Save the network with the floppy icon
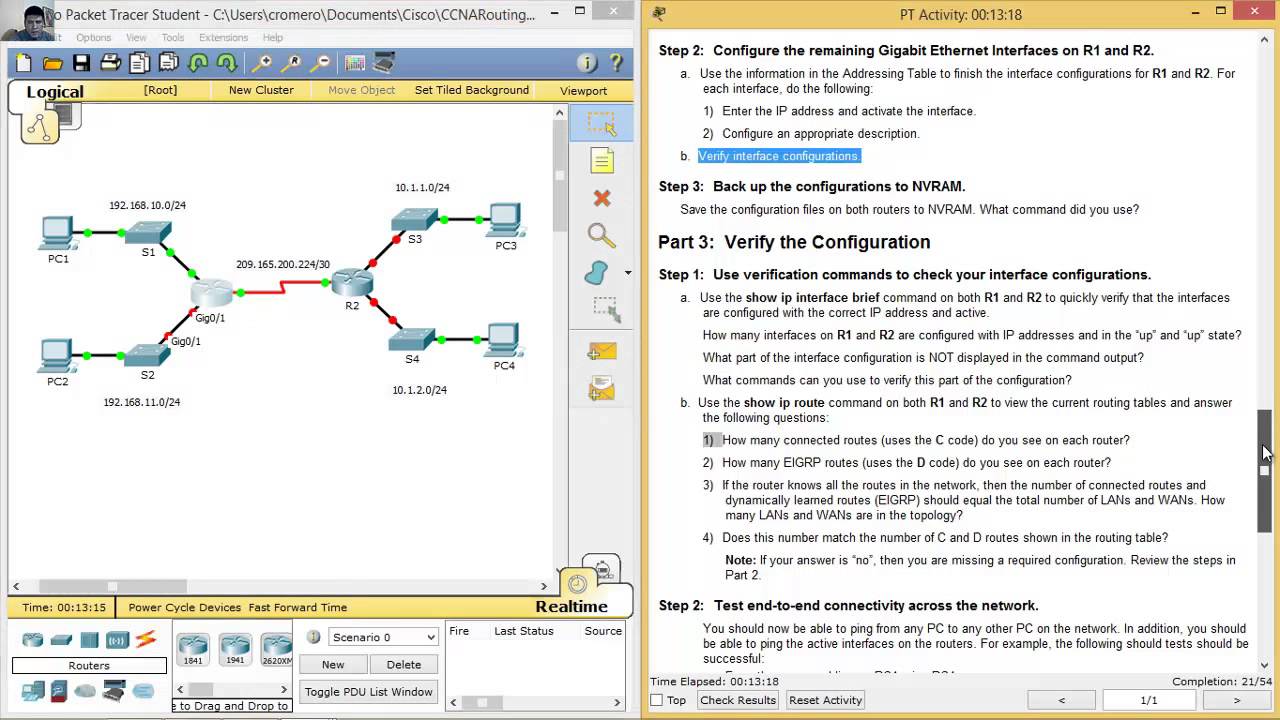Viewport: 1280px width, 720px height. (82, 63)
